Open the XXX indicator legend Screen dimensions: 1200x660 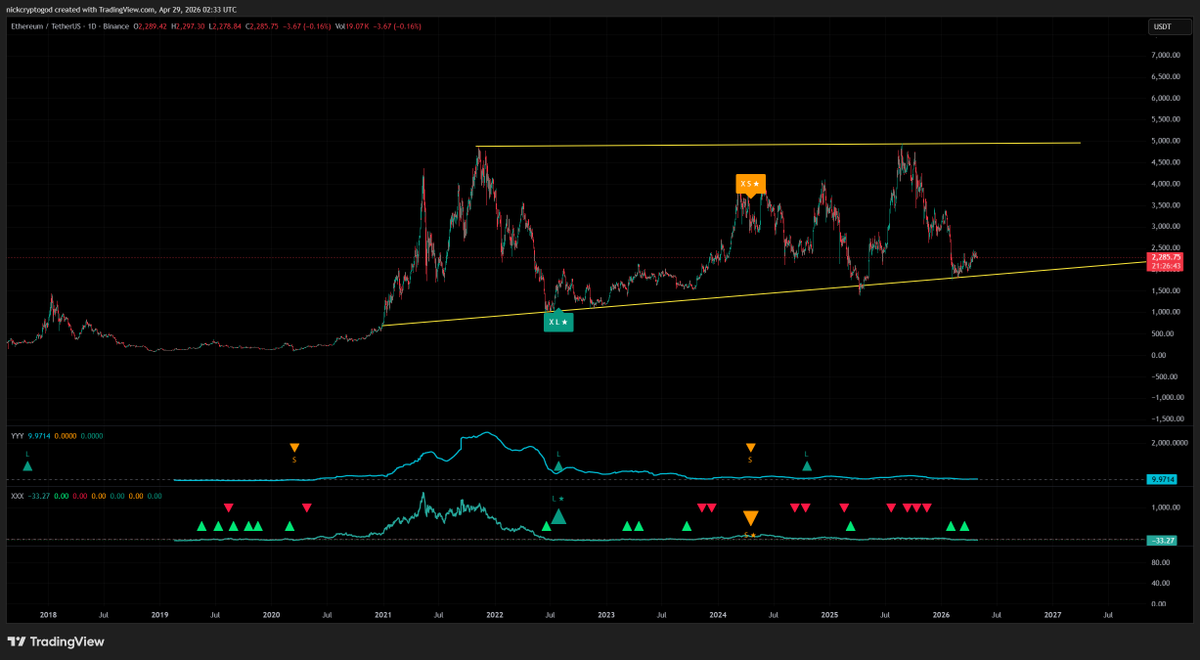point(18,495)
